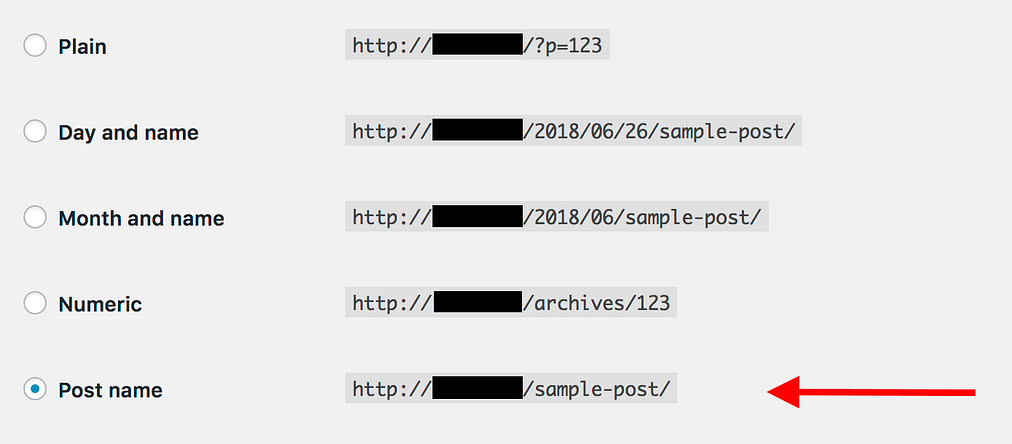Click the red arrow pointing at Post name
Viewport: 1012px width, 444px height.
pos(871,392)
